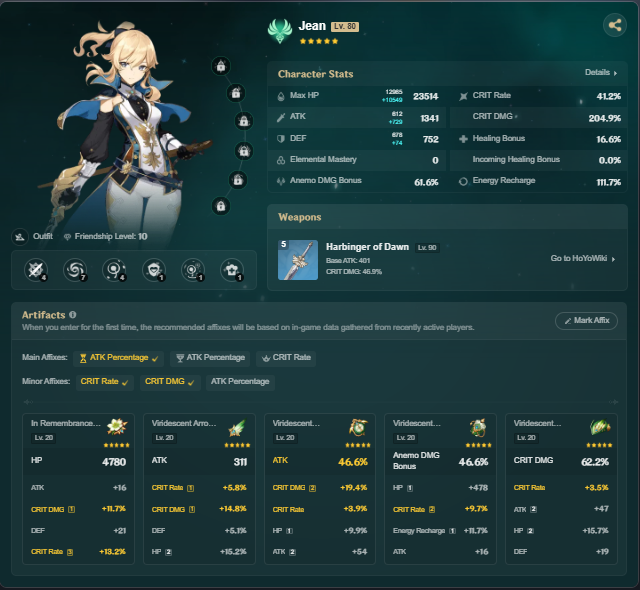Screen dimensions: 640x590
Task: Click the Artifacts info icon
Action: coord(73,315)
